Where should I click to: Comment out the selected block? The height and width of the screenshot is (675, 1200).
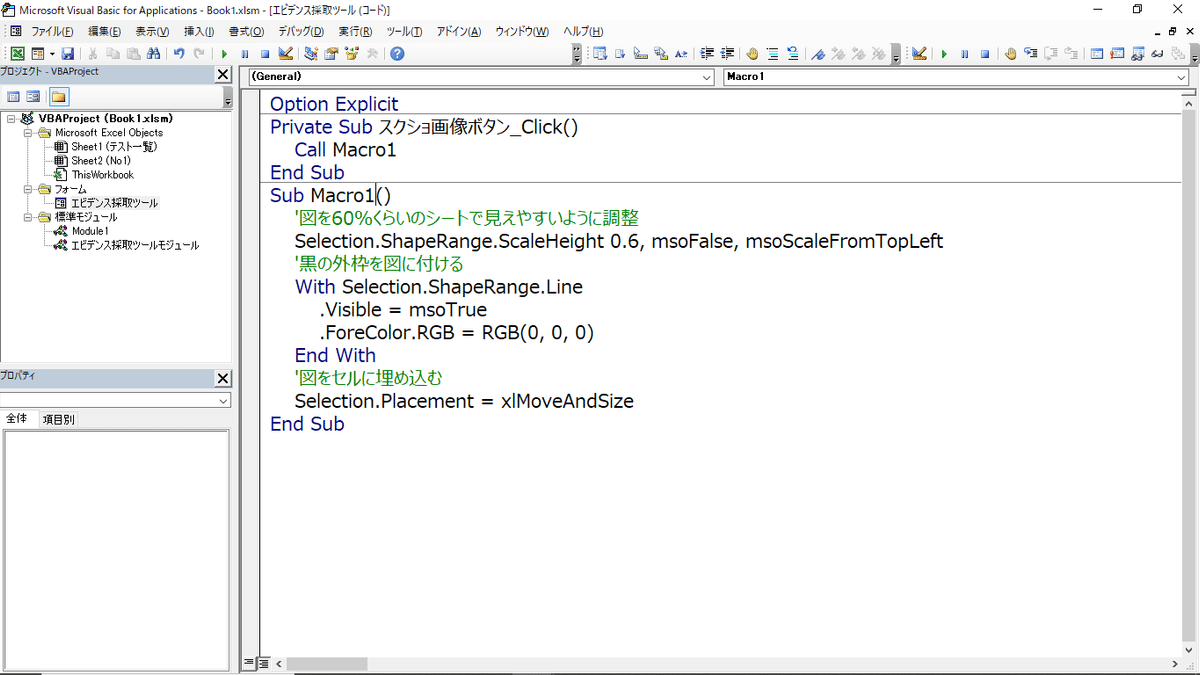tap(772, 54)
